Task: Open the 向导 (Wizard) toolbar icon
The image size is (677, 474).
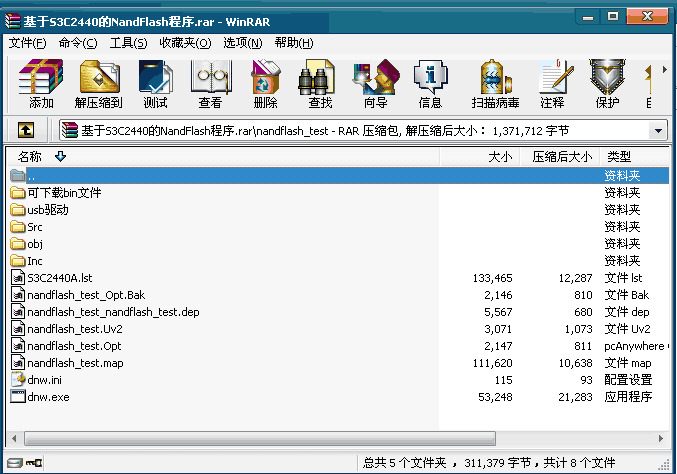Action: pyautogui.click(x=375, y=84)
